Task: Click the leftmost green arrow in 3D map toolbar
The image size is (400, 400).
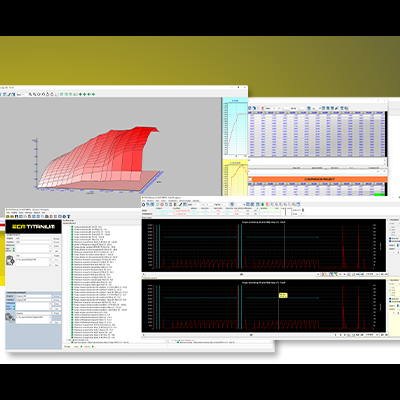Action: pyautogui.click(x=80, y=94)
